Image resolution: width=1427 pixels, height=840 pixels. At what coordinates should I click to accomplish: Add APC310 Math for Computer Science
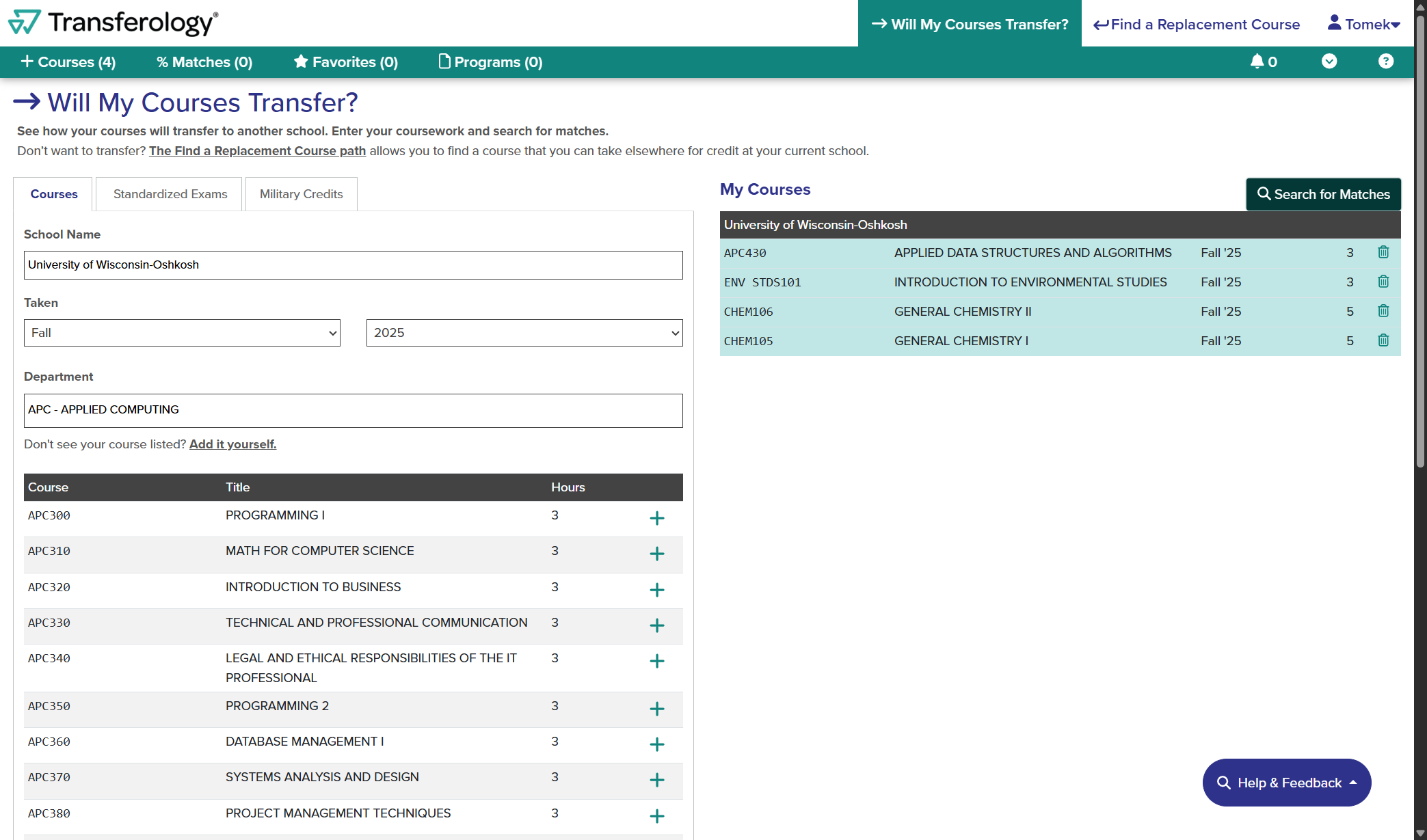656,554
